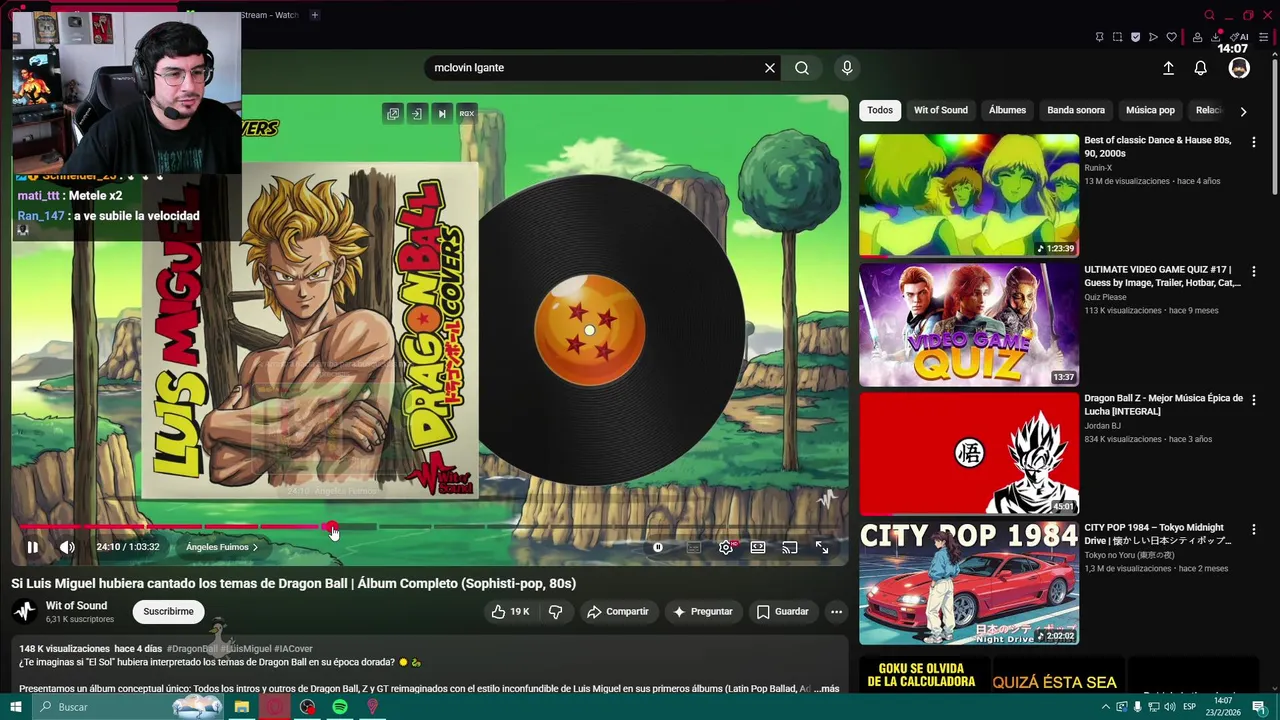Pause the video with the pause button
The width and height of the screenshot is (1280, 720).
tap(32, 547)
